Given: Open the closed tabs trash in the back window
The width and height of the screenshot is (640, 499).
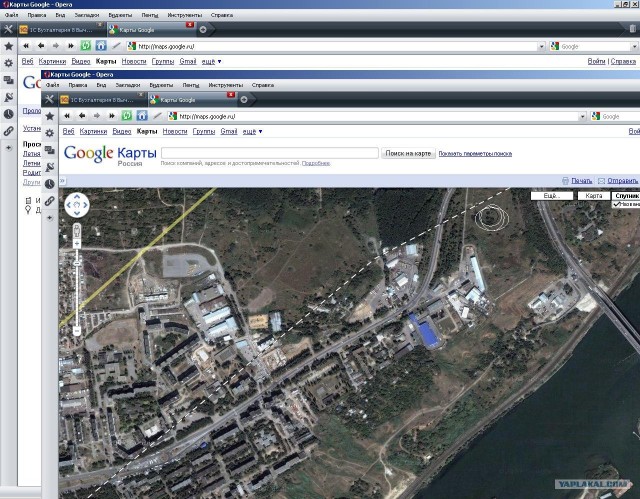Looking at the screenshot, I should click(x=633, y=29).
